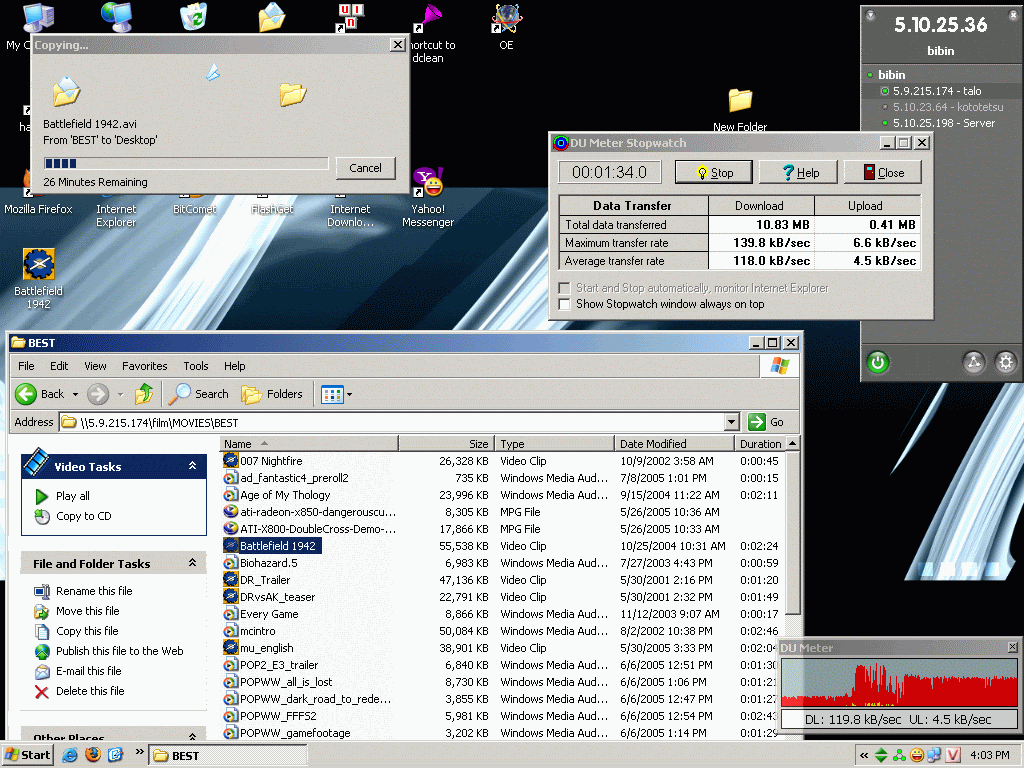Open Search in the Explorer toolbar
The image size is (1024, 768).
(199, 394)
